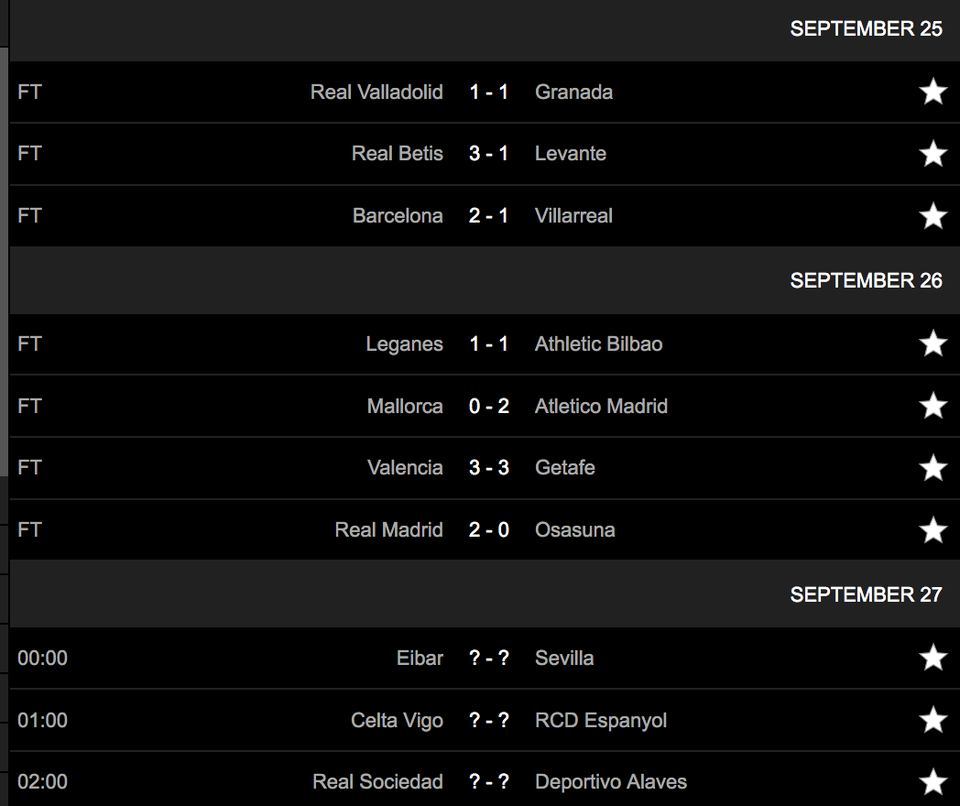Image resolution: width=960 pixels, height=806 pixels.
Task: Star the Real Madrid vs Osasuna match
Action: point(932,530)
